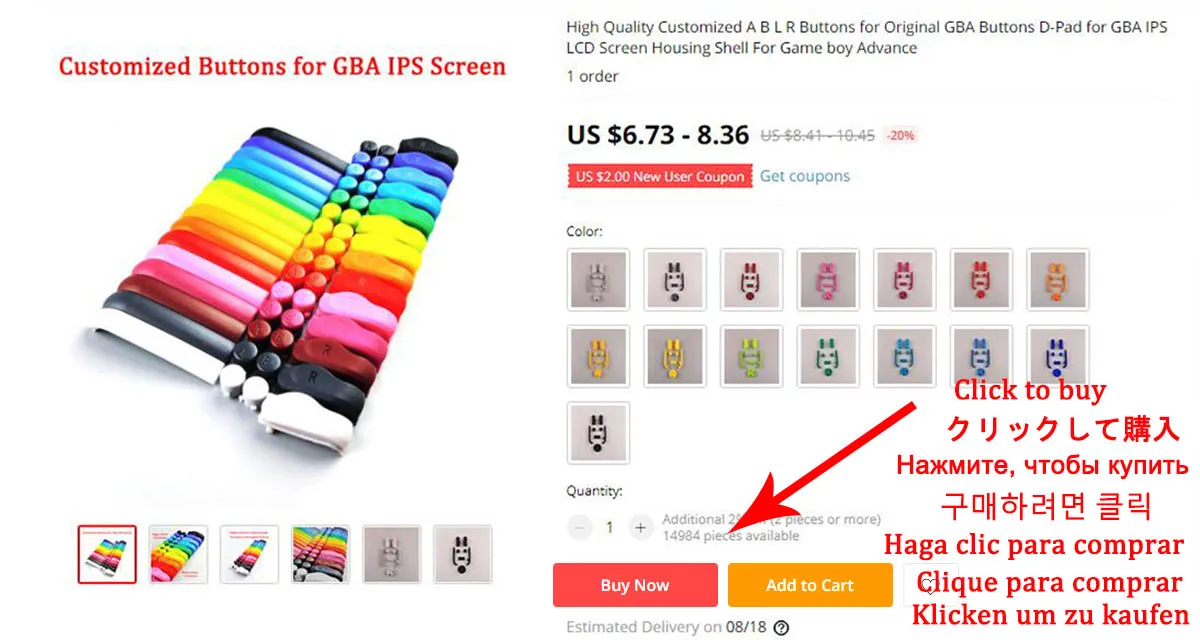
Task: Select the lime green color option
Action: (752, 356)
